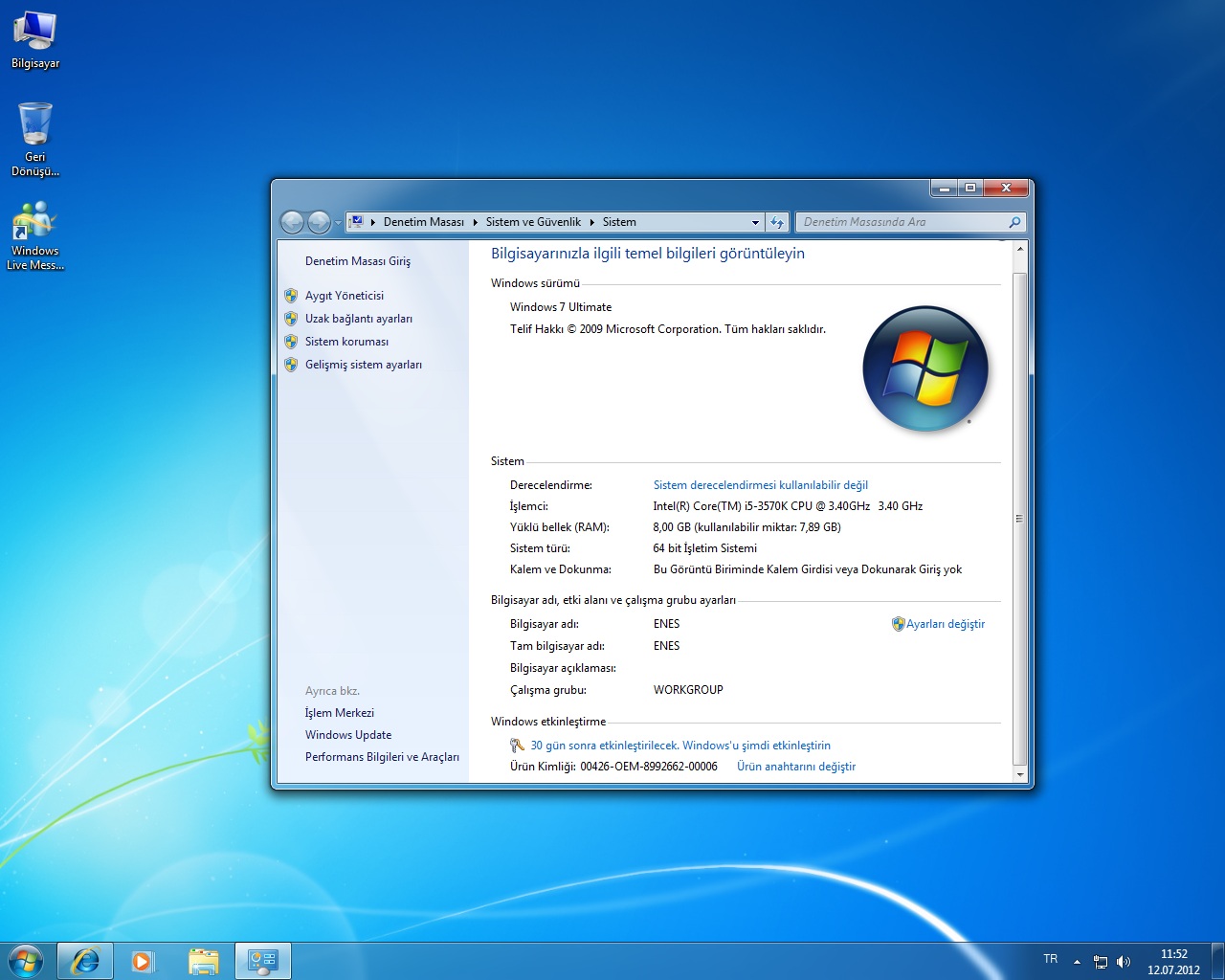Select Sistem breadcrumb item
This screenshot has height=980, width=1225.
point(619,222)
